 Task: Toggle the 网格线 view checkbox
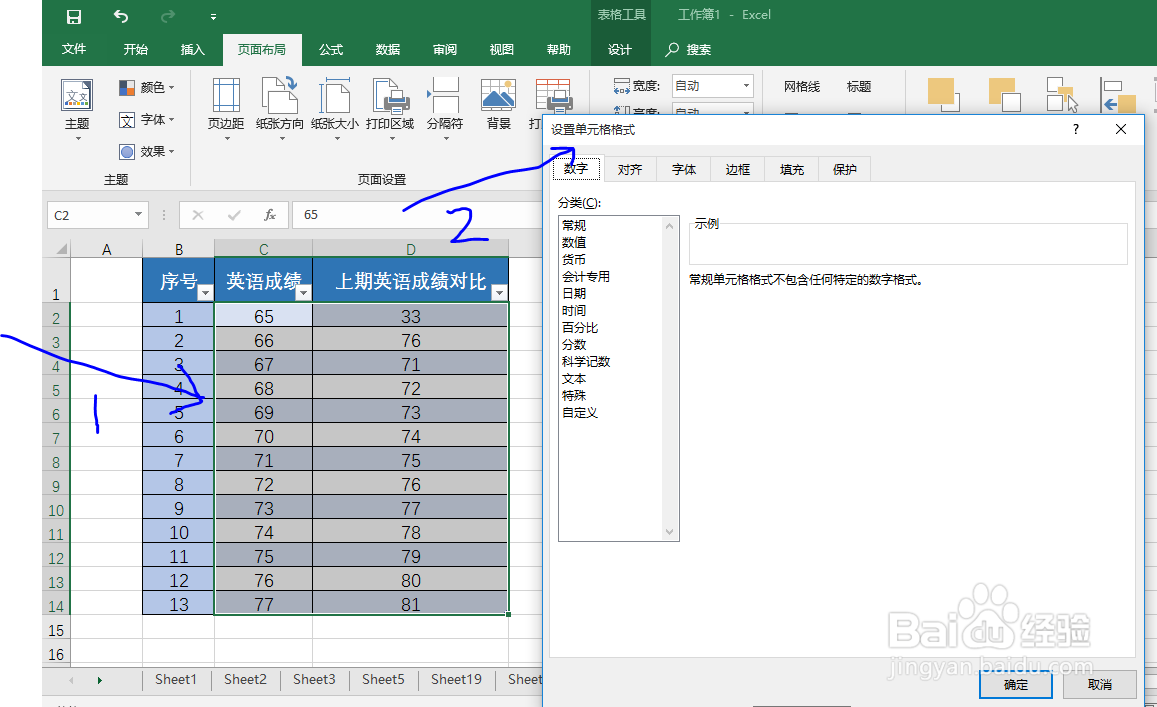click(x=801, y=86)
